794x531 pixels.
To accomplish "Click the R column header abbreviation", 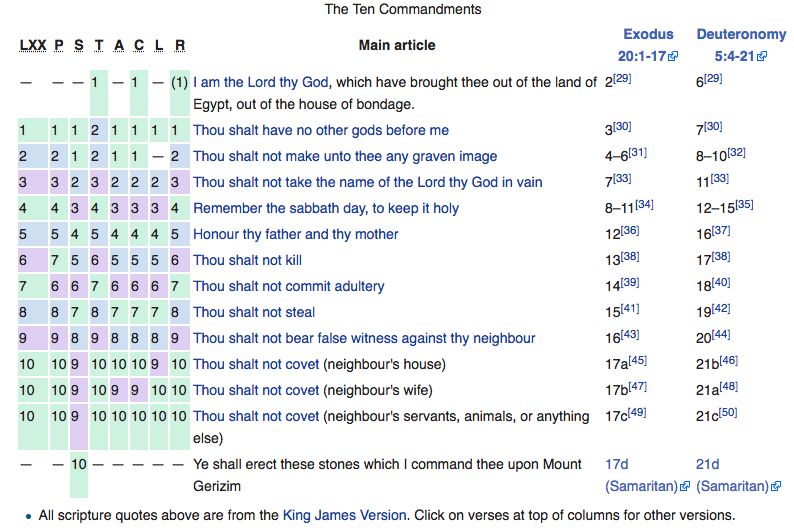I will click(180, 46).
